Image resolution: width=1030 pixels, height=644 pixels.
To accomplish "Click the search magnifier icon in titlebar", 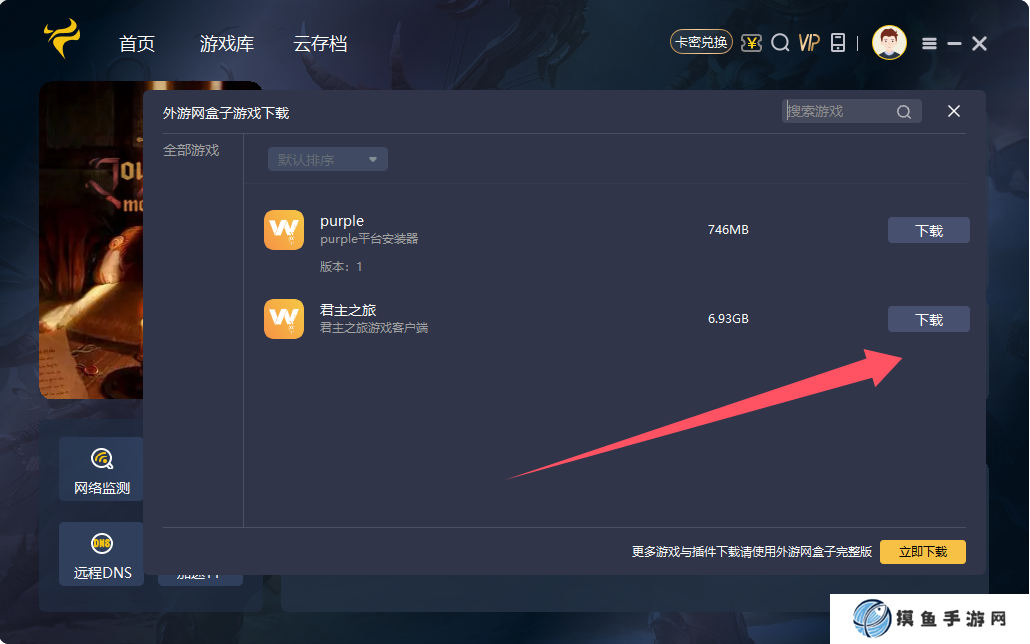I will tap(780, 43).
